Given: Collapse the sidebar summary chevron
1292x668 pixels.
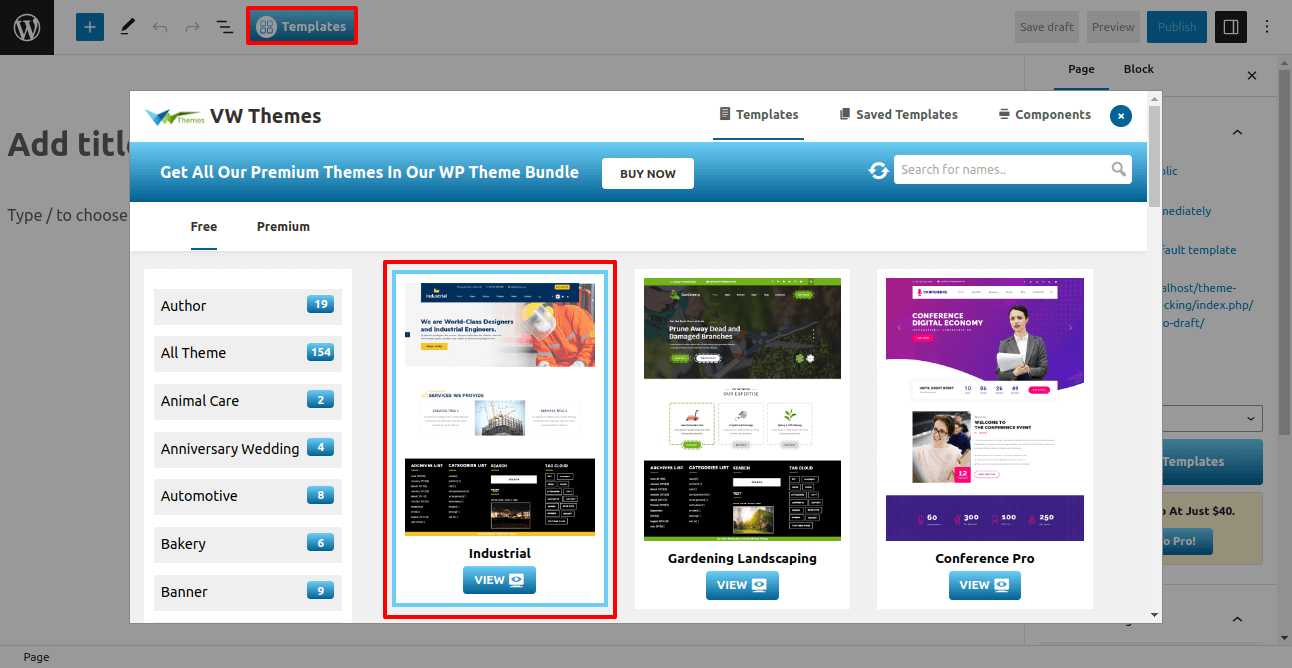Looking at the screenshot, I should [1237, 132].
